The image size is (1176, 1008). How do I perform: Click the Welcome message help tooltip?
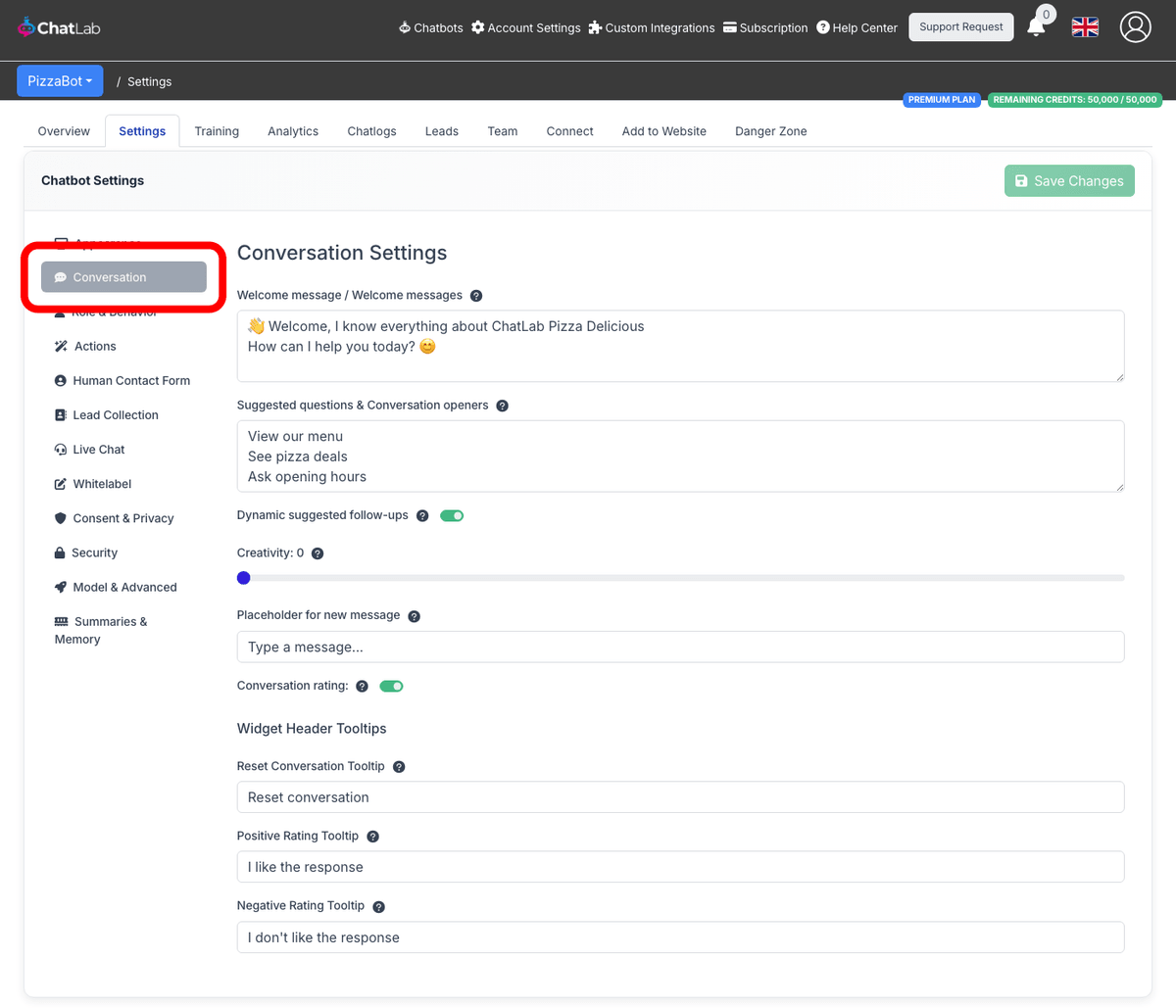click(x=476, y=295)
